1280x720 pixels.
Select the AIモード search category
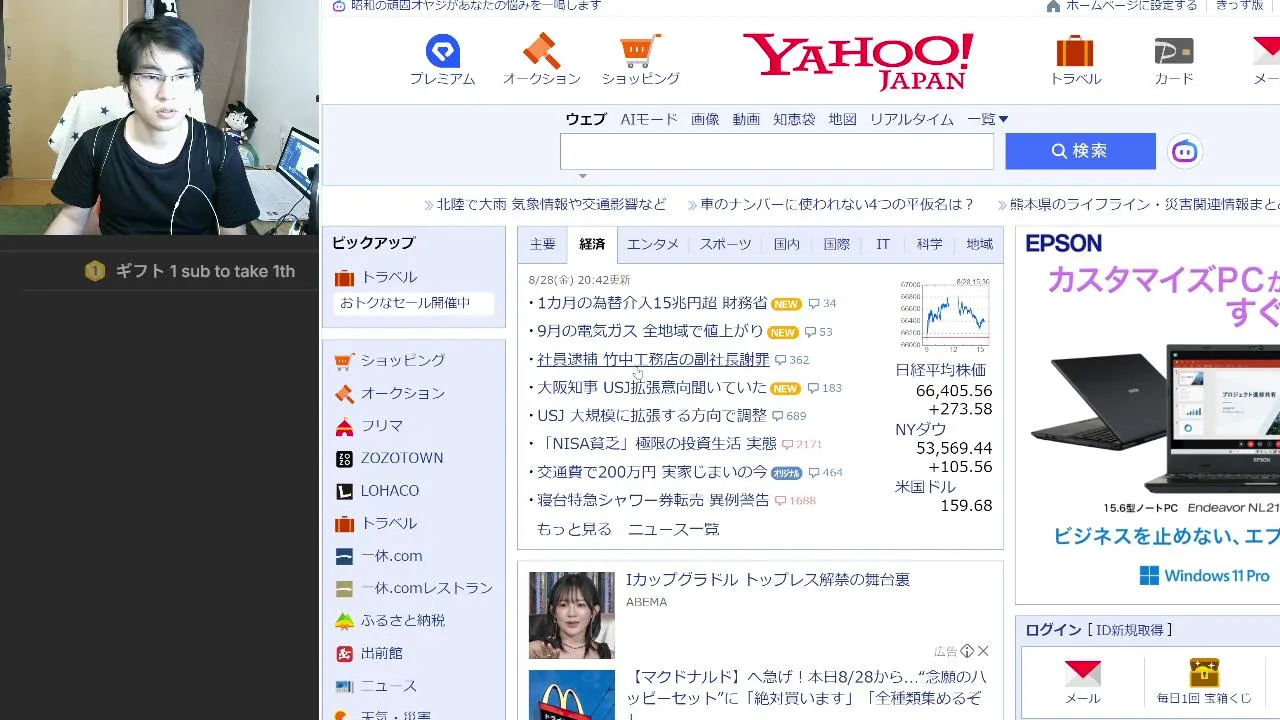[x=649, y=119]
